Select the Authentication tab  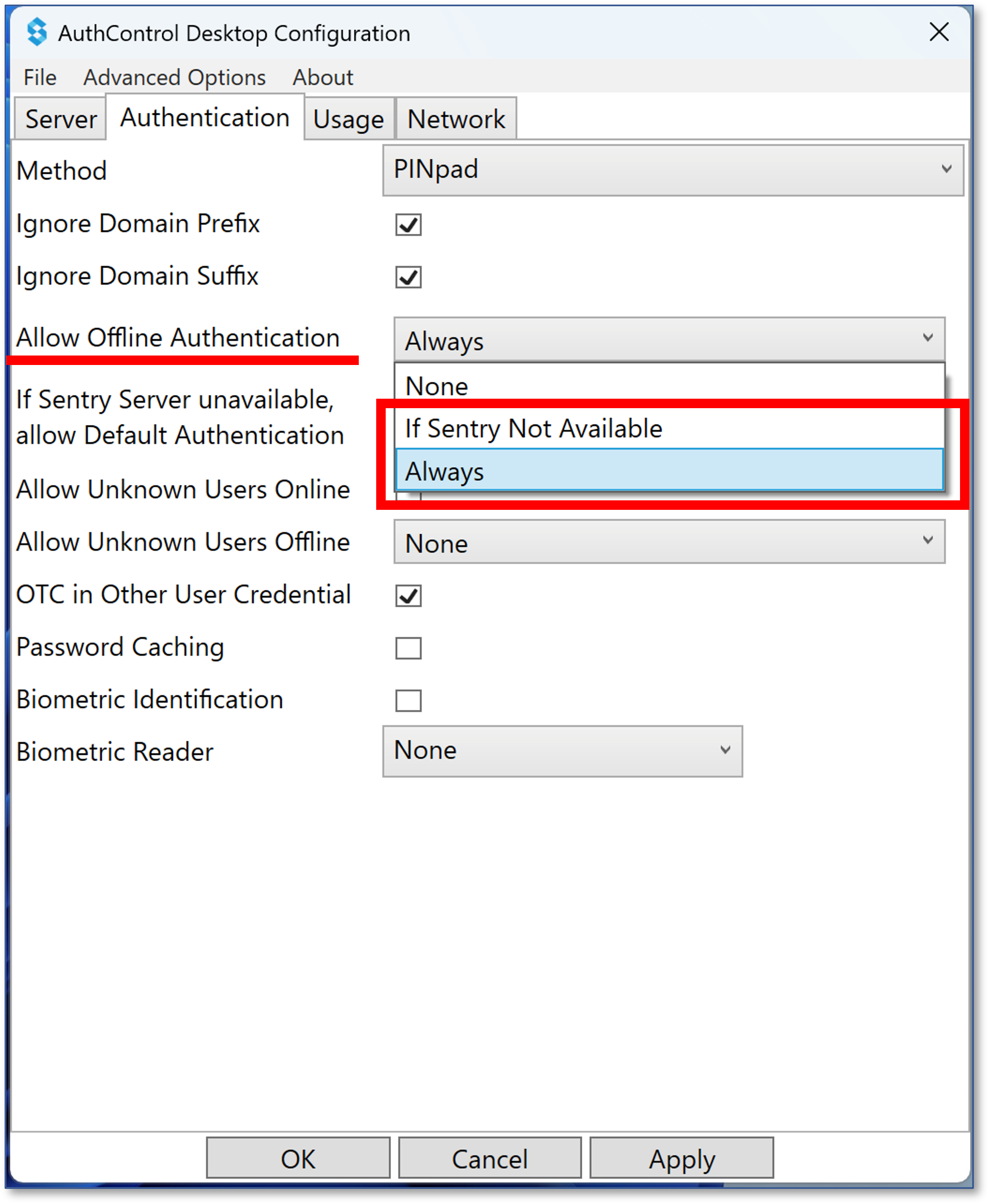[x=204, y=117]
